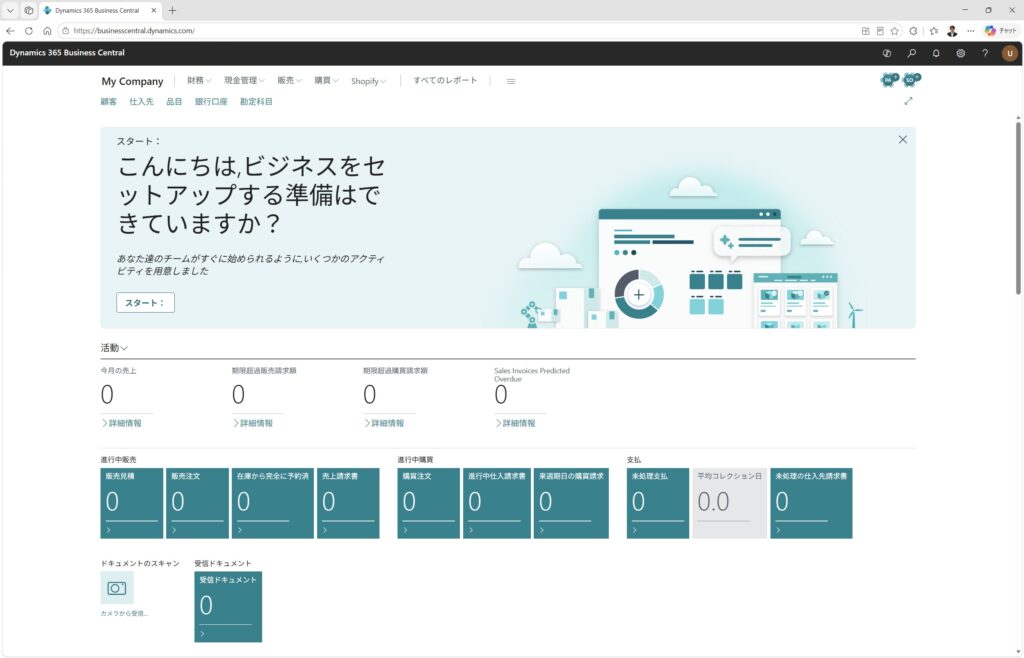Reload the page with refresh icon
Screen dimensions: 1024x658
point(29,31)
